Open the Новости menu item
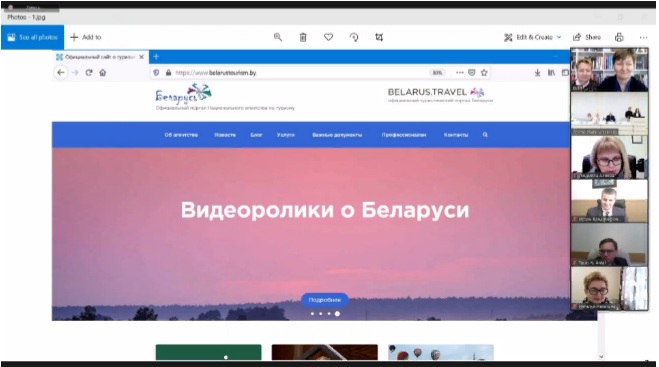 225,135
